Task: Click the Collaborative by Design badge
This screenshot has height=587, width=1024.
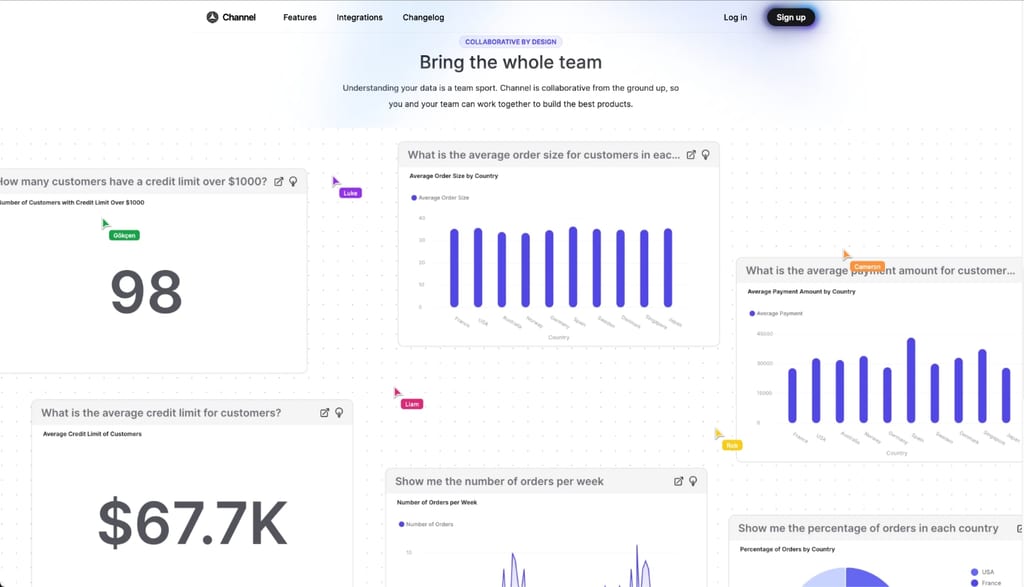Action: coord(511,42)
